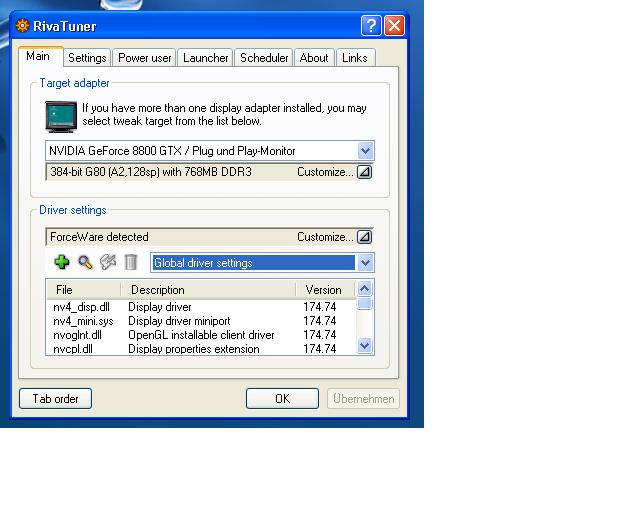Click the question mark help button

(x=371, y=26)
